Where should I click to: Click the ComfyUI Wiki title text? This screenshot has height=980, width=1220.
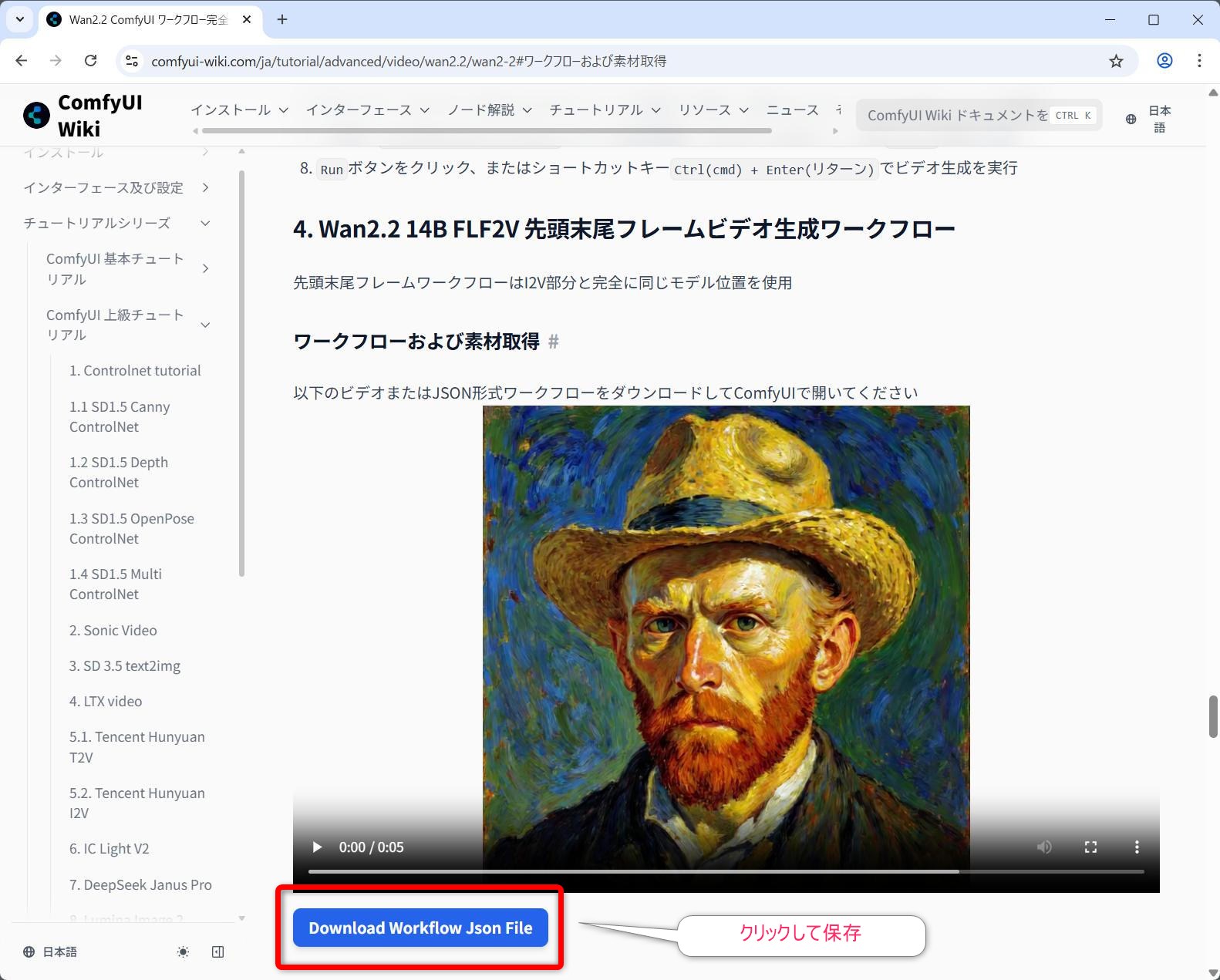point(100,115)
